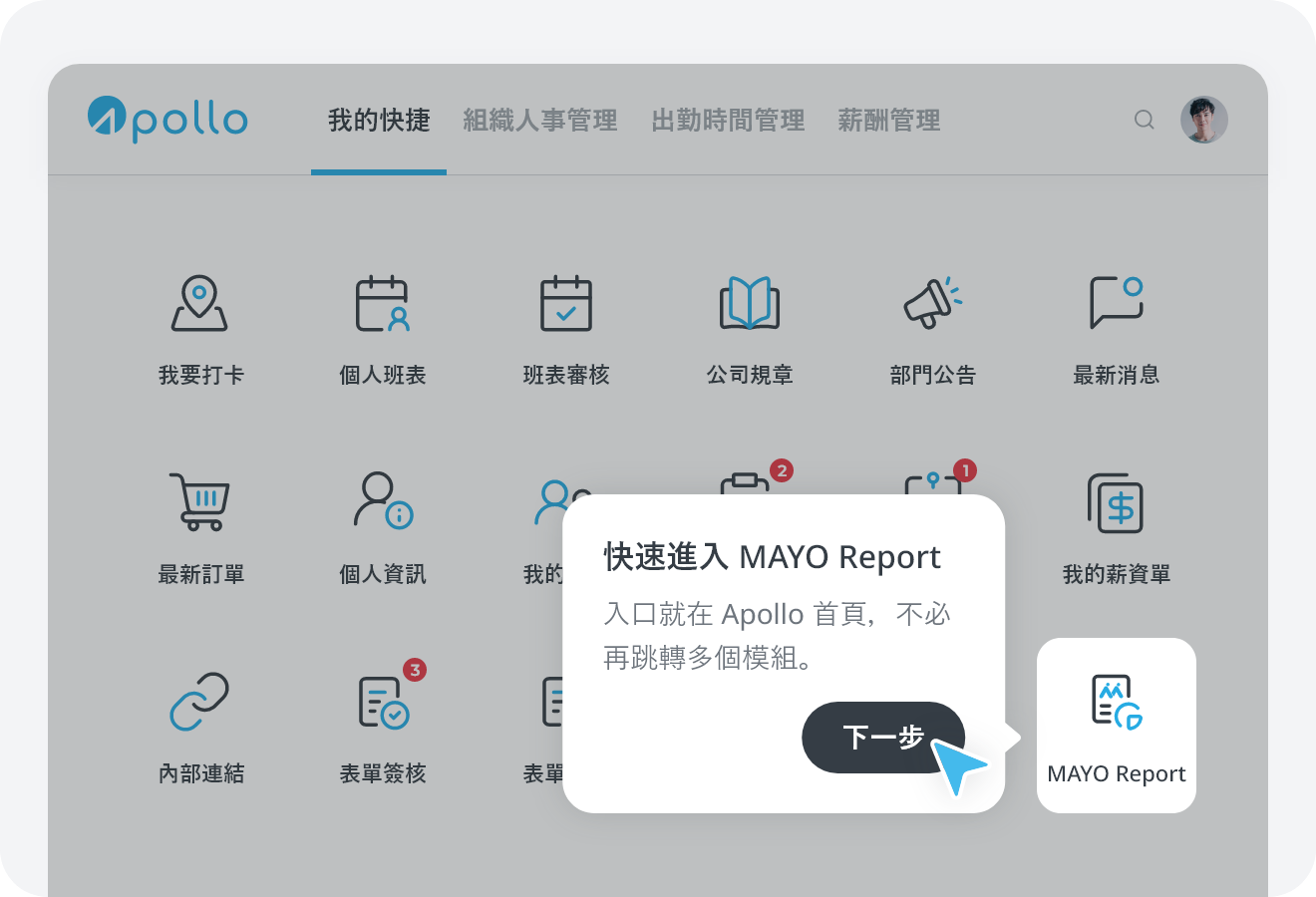Click the 最新消息 label

pyautogui.click(x=1117, y=375)
